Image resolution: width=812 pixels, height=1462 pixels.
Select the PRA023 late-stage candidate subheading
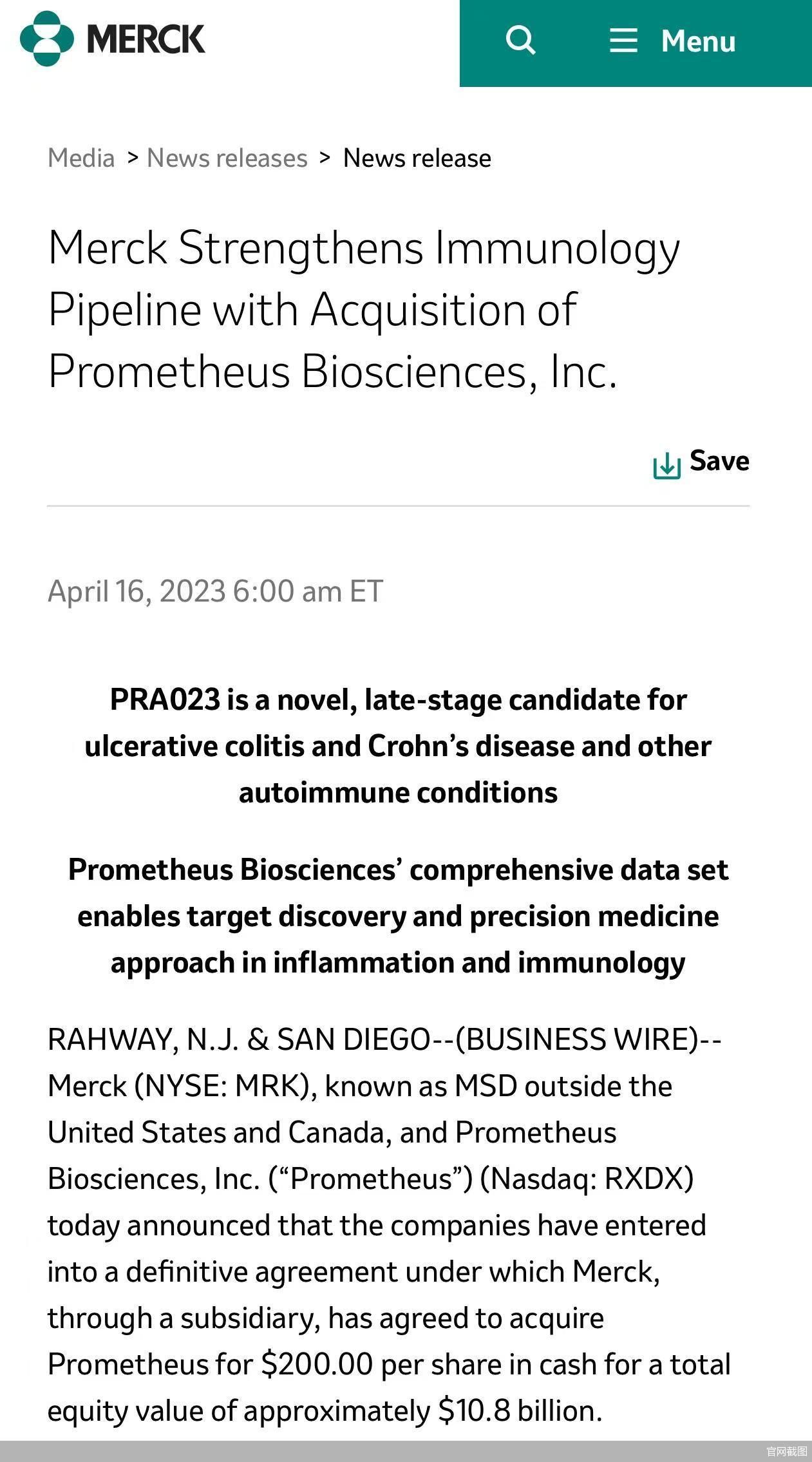399,746
